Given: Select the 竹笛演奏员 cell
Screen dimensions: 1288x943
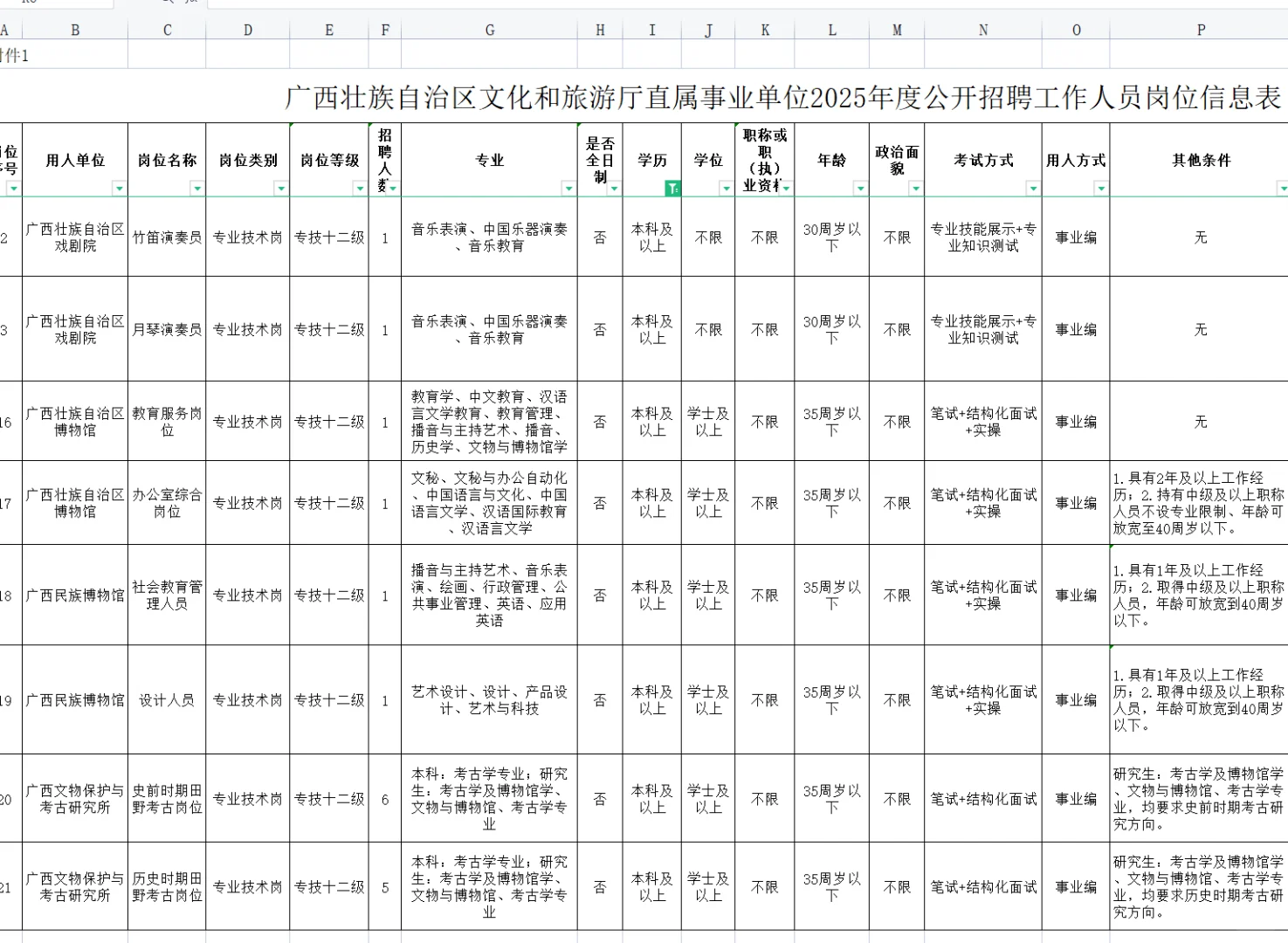Looking at the screenshot, I should [167, 237].
